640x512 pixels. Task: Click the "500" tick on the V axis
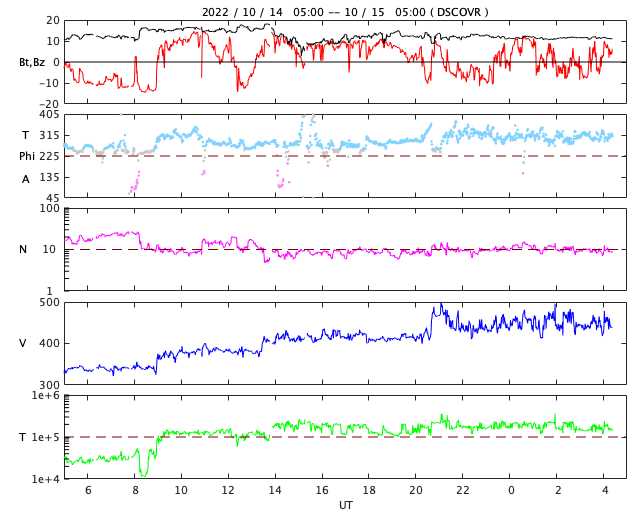pos(49,303)
